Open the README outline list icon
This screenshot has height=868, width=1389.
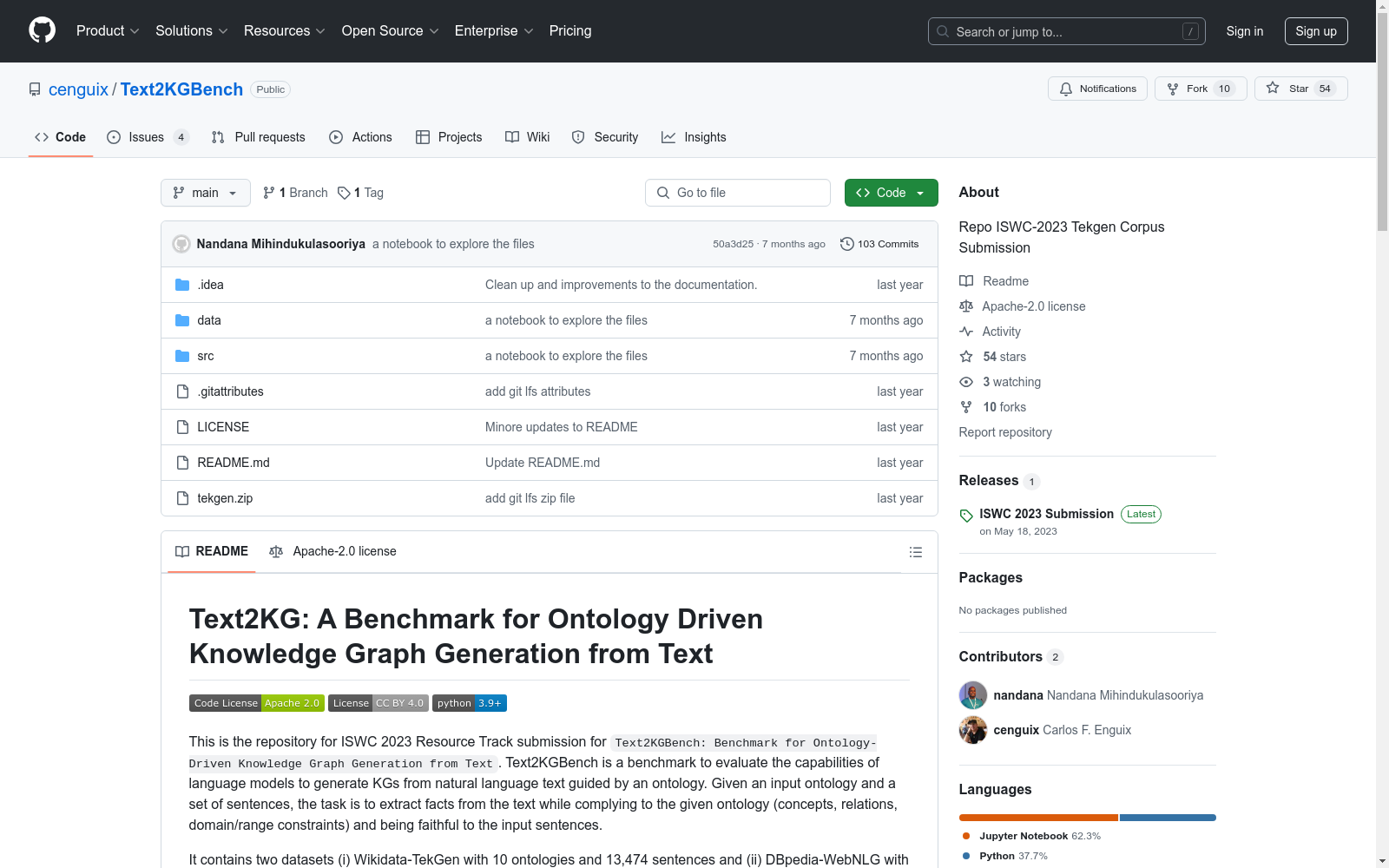click(x=915, y=552)
